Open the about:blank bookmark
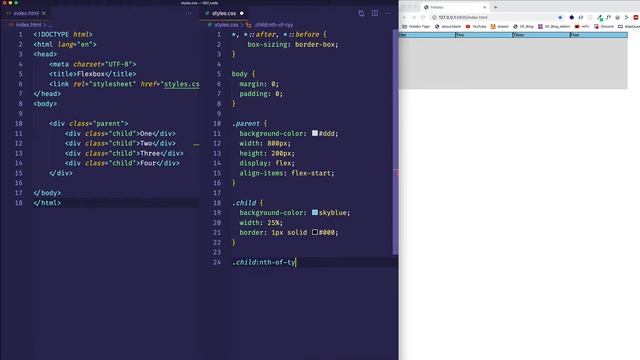Image resolution: width=640 pixels, height=360 pixels. [x=448, y=27]
